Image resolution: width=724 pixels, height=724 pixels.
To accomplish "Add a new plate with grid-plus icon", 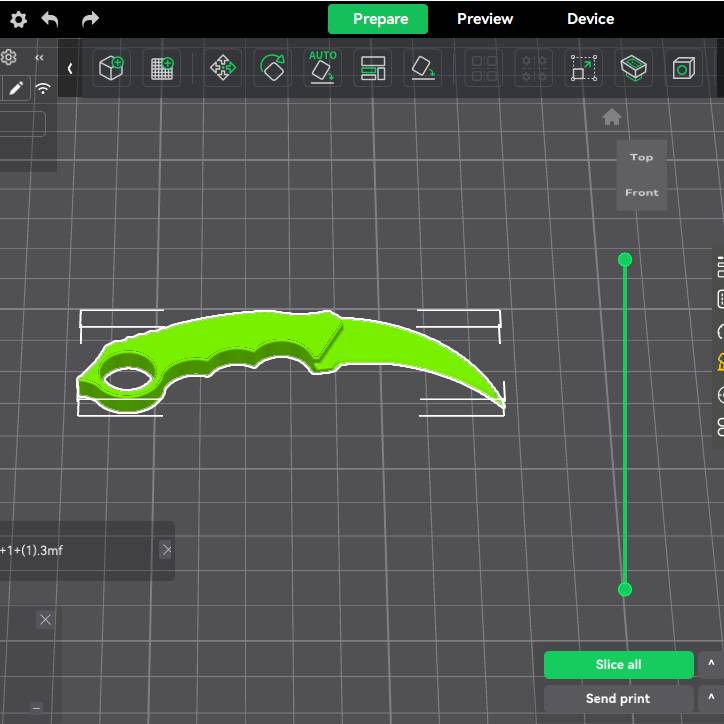I will (162, 68).
